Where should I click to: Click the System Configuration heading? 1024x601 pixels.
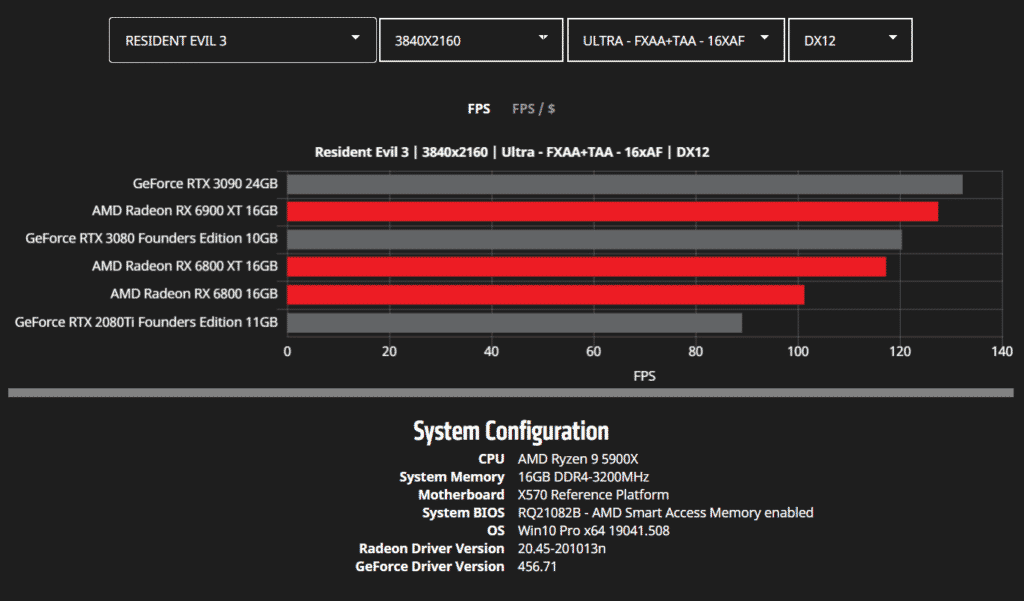click(x=511, y=431)
